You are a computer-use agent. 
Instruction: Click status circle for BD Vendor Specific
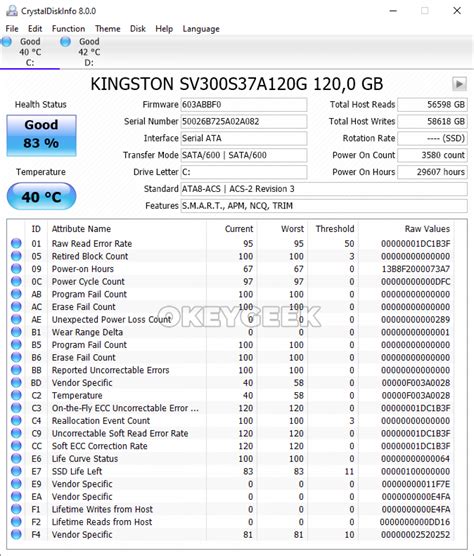point(16,383)
